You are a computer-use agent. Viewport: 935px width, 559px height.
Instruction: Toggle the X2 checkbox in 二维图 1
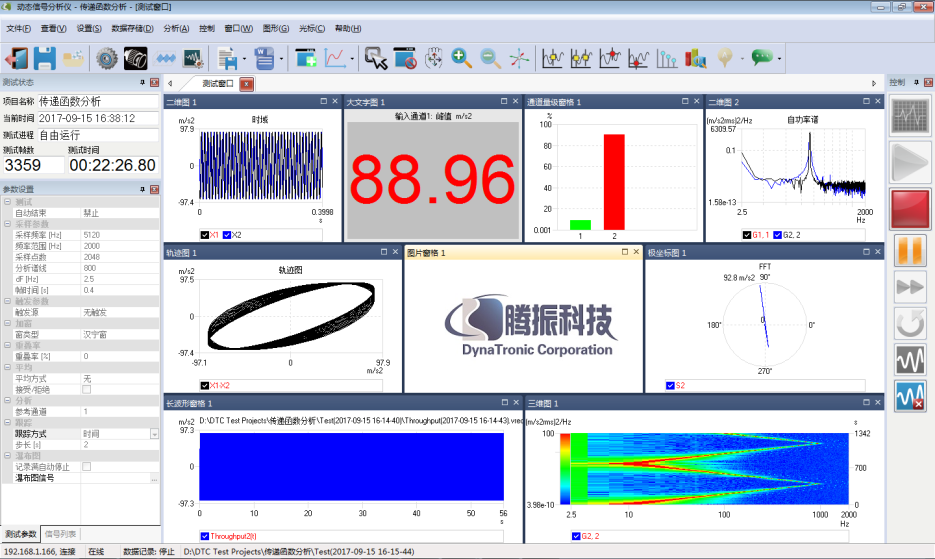coord(227,235)
